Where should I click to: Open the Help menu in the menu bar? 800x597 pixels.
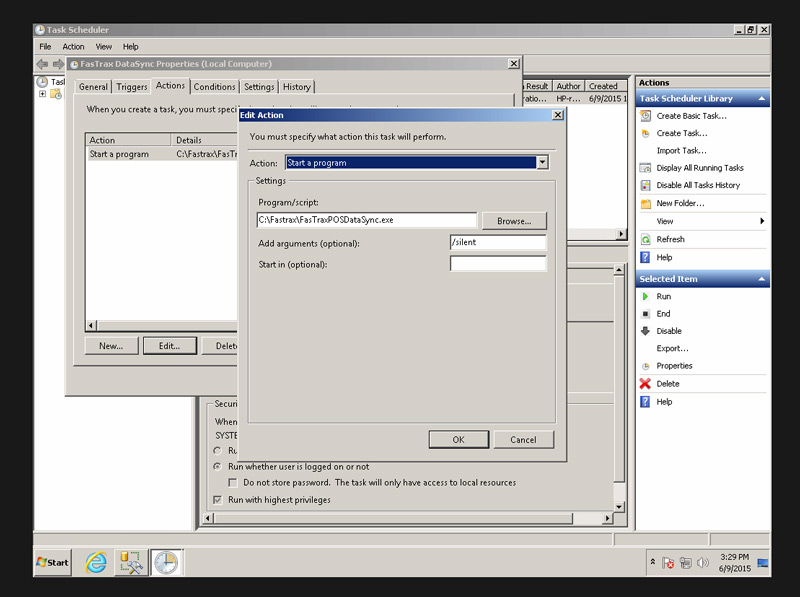131,46
